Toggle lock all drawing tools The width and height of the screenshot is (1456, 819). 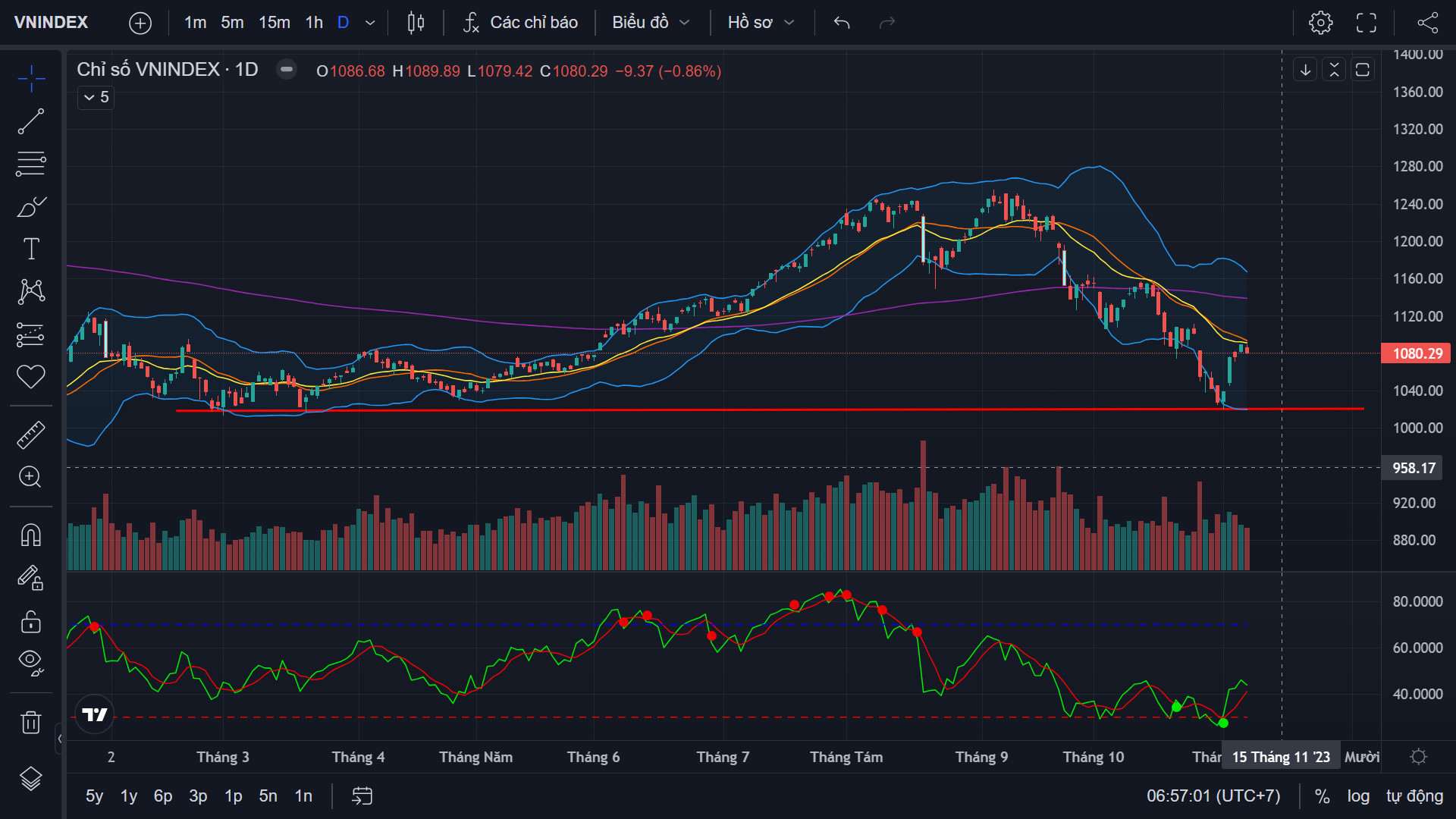(x=31, y=622)
